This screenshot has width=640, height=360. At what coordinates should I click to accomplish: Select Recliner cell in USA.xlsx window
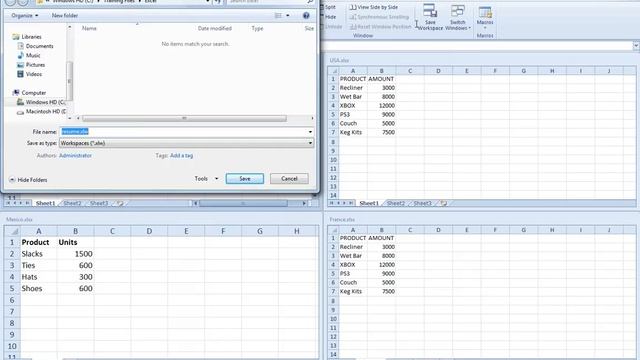click(353, 88)
